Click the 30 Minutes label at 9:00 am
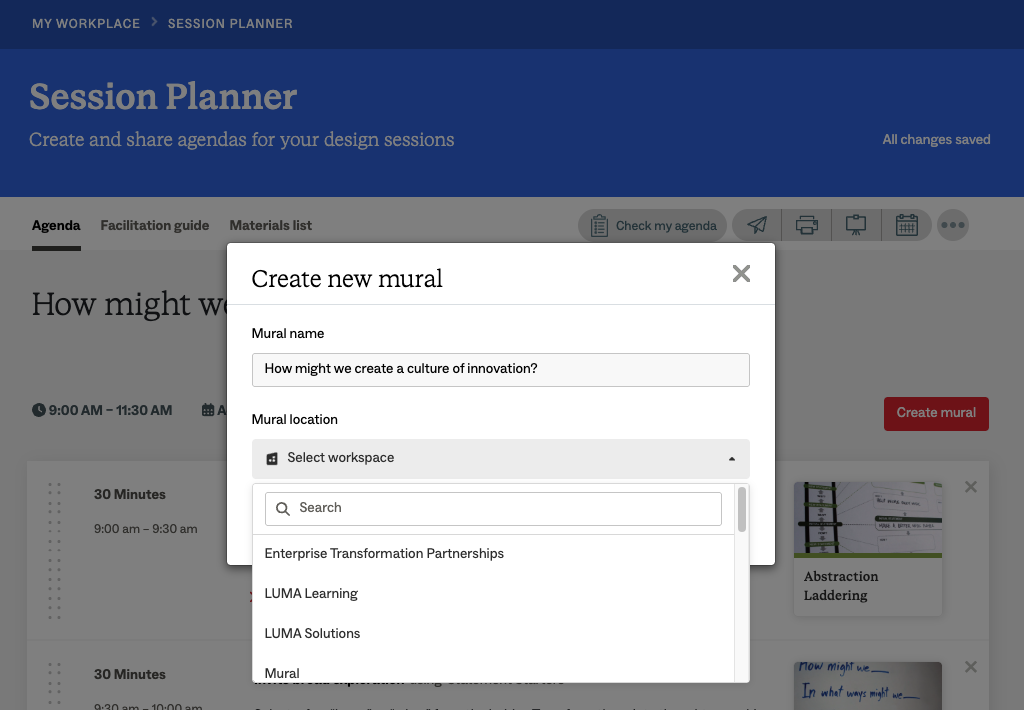This screenshot has width=1024, height=710. click(129, 494)
